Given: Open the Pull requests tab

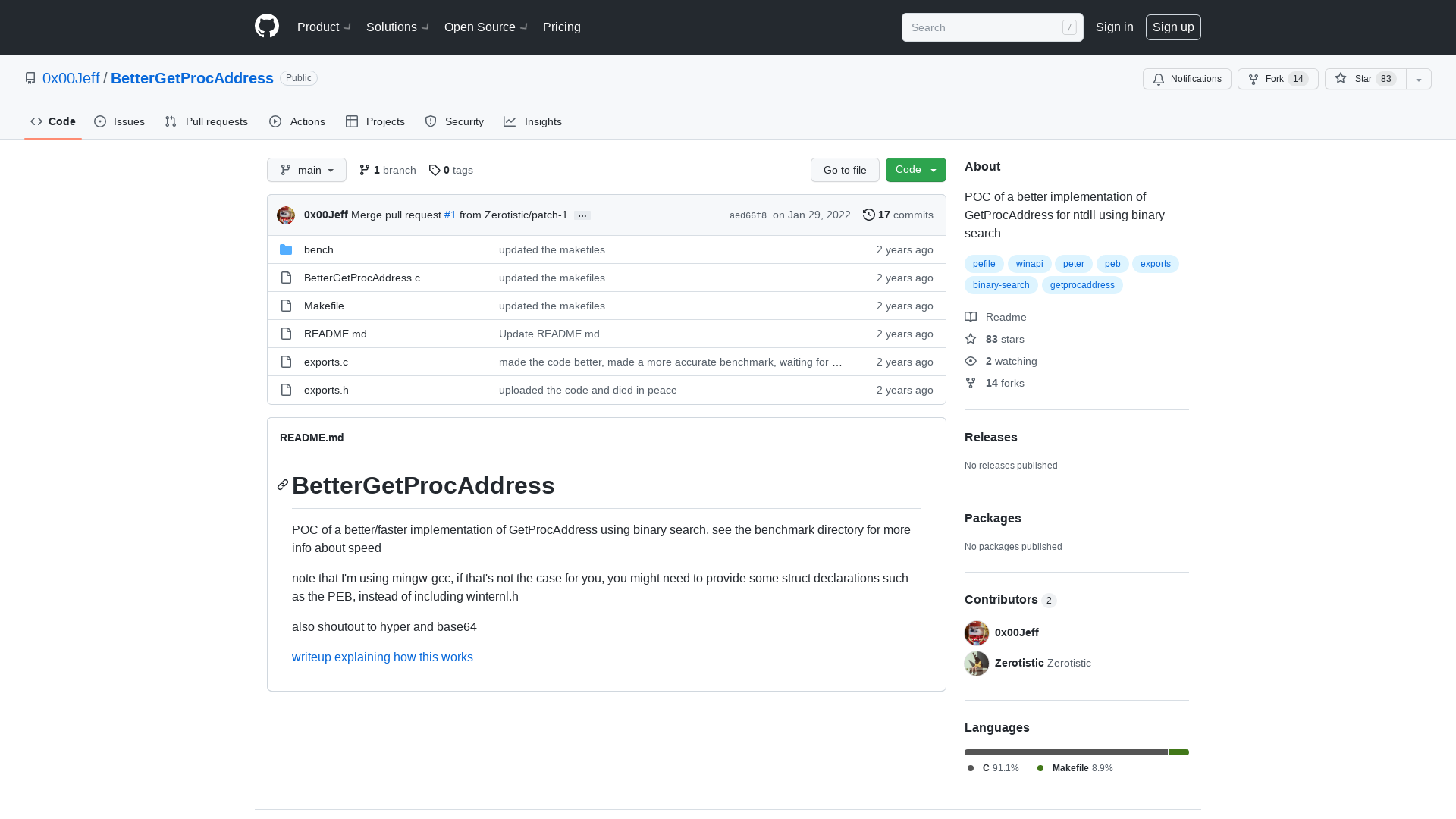Looking at the screenshot, I should pos(206,121).
